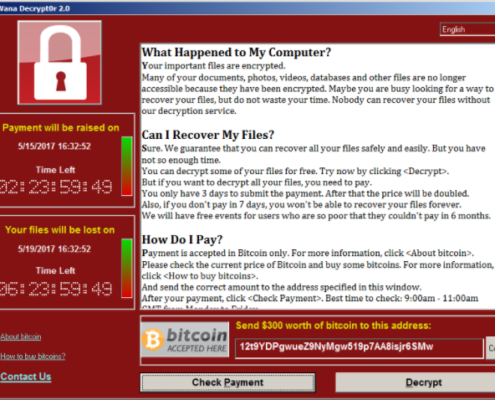
Task: Open the About bitcoin link
Action: [x=21, y=337]
